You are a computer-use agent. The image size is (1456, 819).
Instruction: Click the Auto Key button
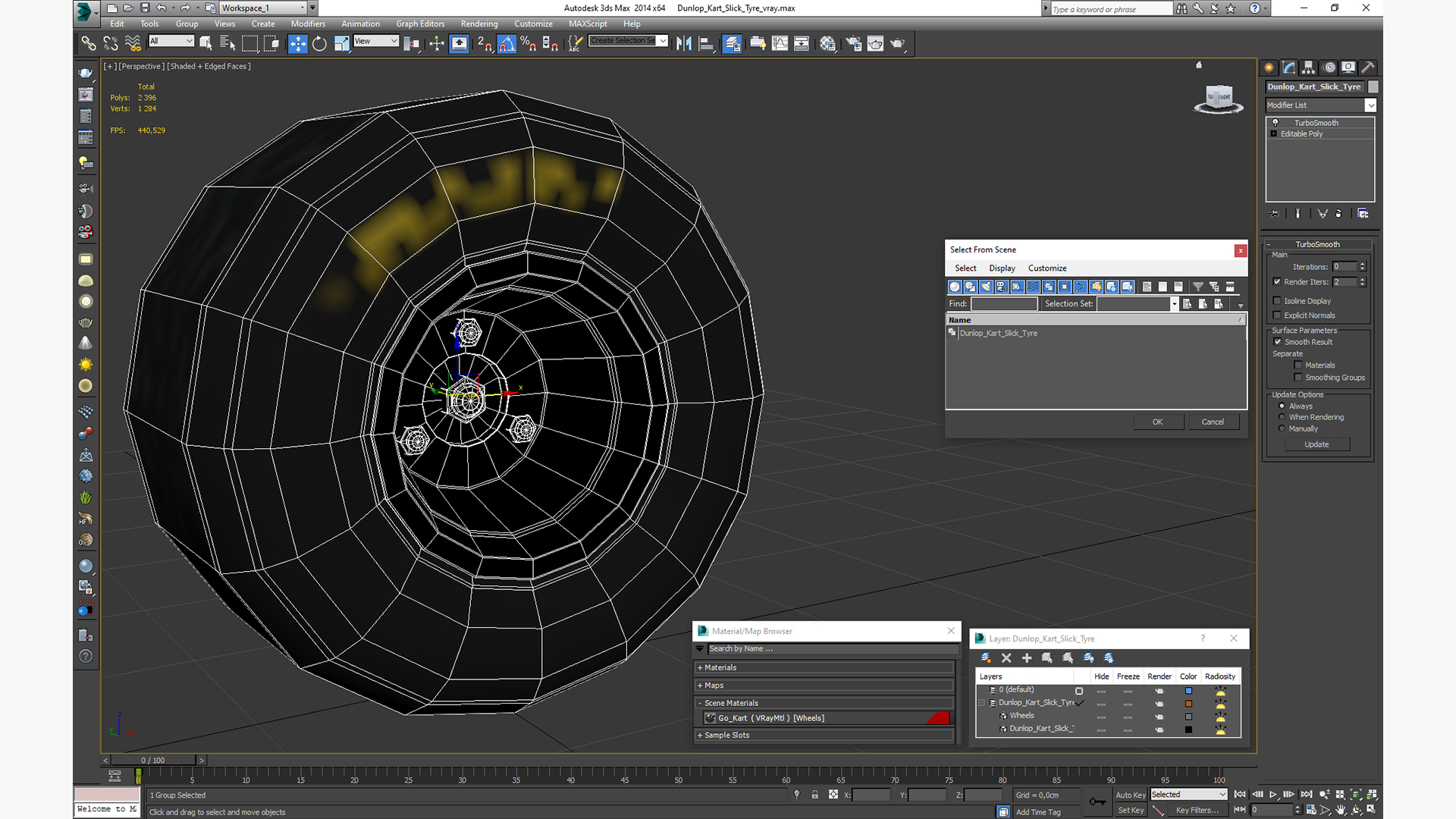pyautogui.click(x=1130, y=795)
